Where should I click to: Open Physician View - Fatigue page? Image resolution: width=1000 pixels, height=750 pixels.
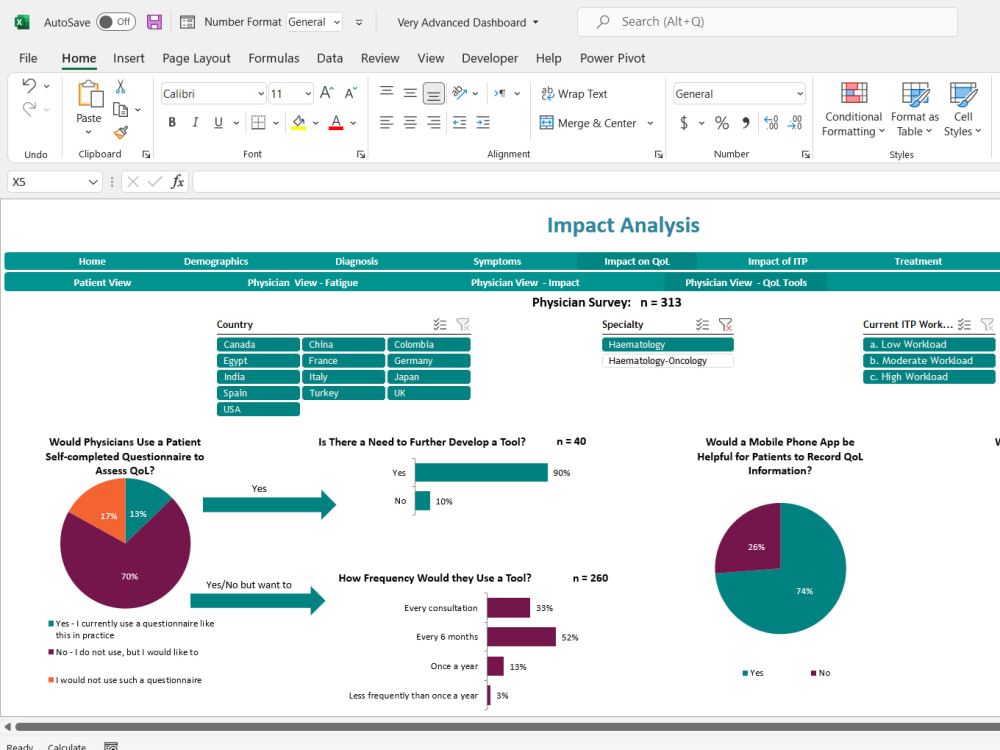(x=302, y=283)
